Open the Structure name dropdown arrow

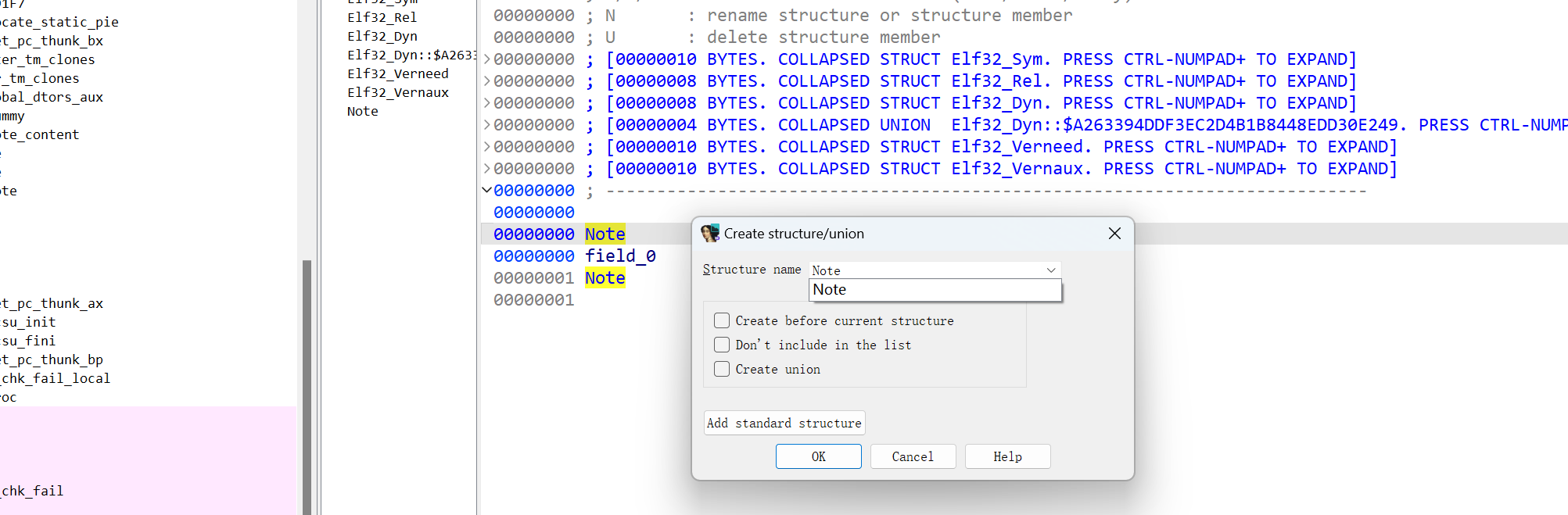(1051, 270)
